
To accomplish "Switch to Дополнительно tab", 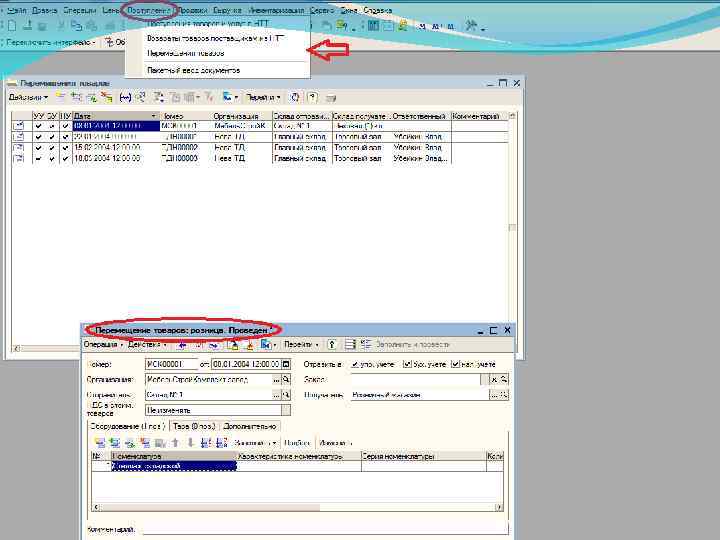I will pos(250,426).
